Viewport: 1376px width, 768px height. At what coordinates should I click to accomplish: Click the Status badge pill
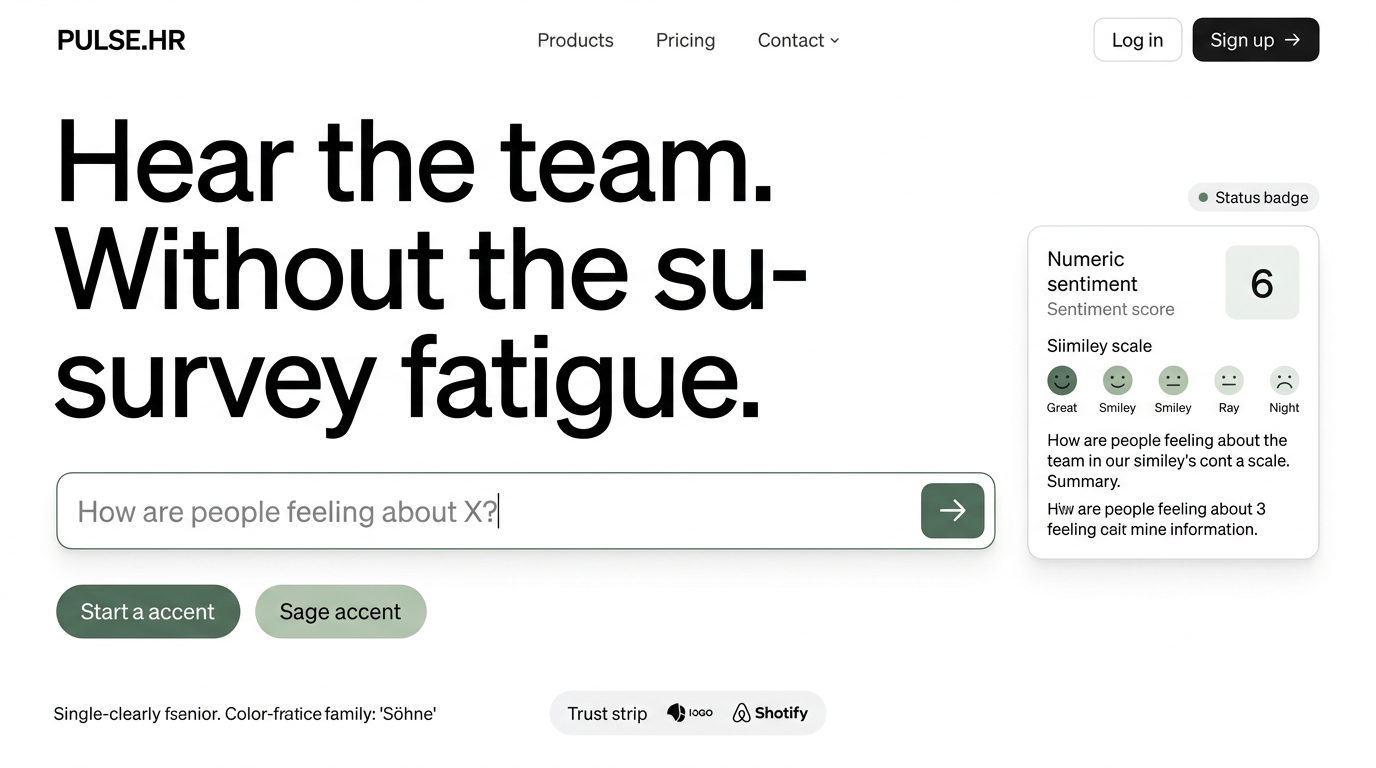1253,198
